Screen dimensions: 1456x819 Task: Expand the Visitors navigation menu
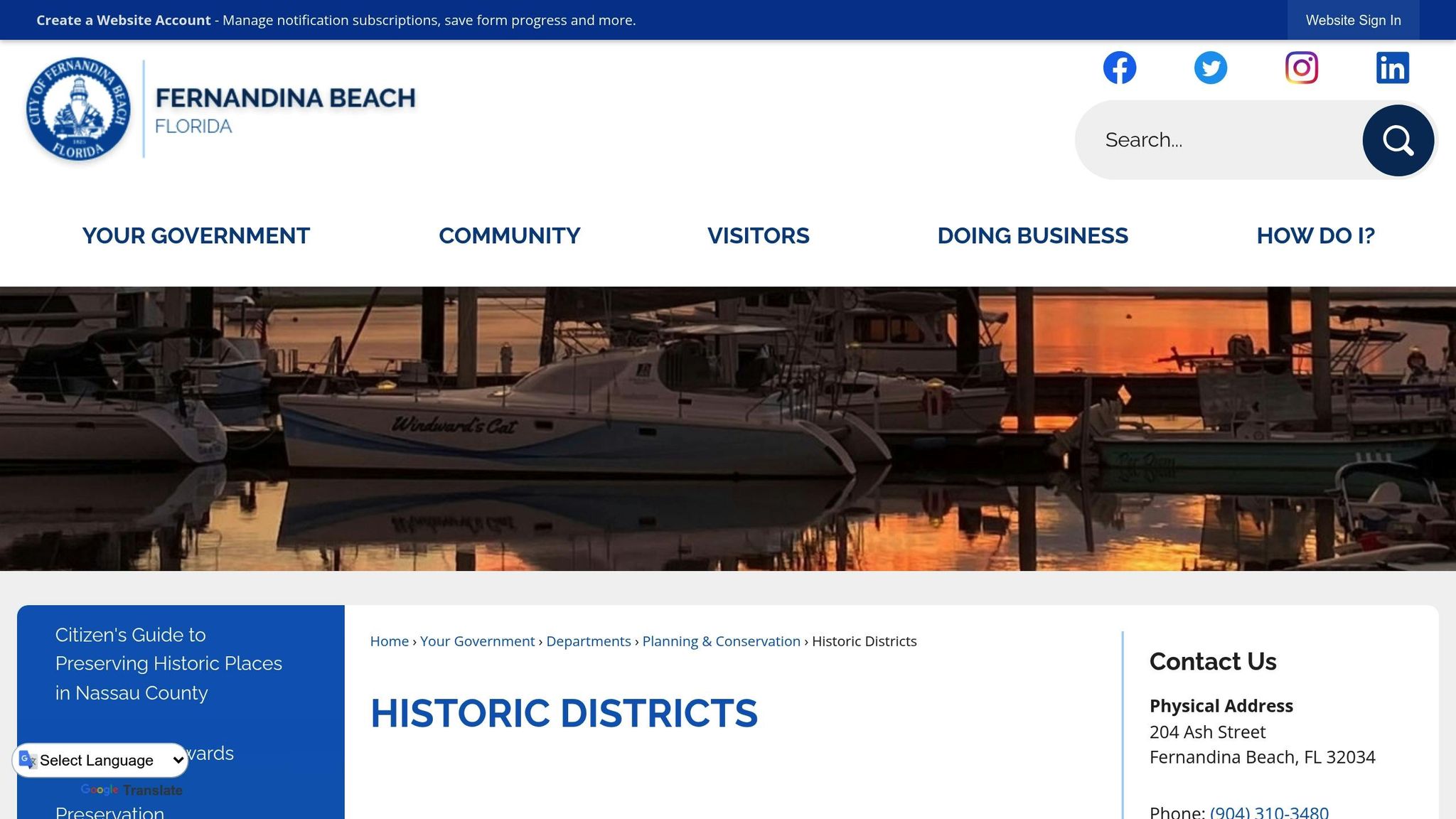pyautogui.click(x=758, y=236)
